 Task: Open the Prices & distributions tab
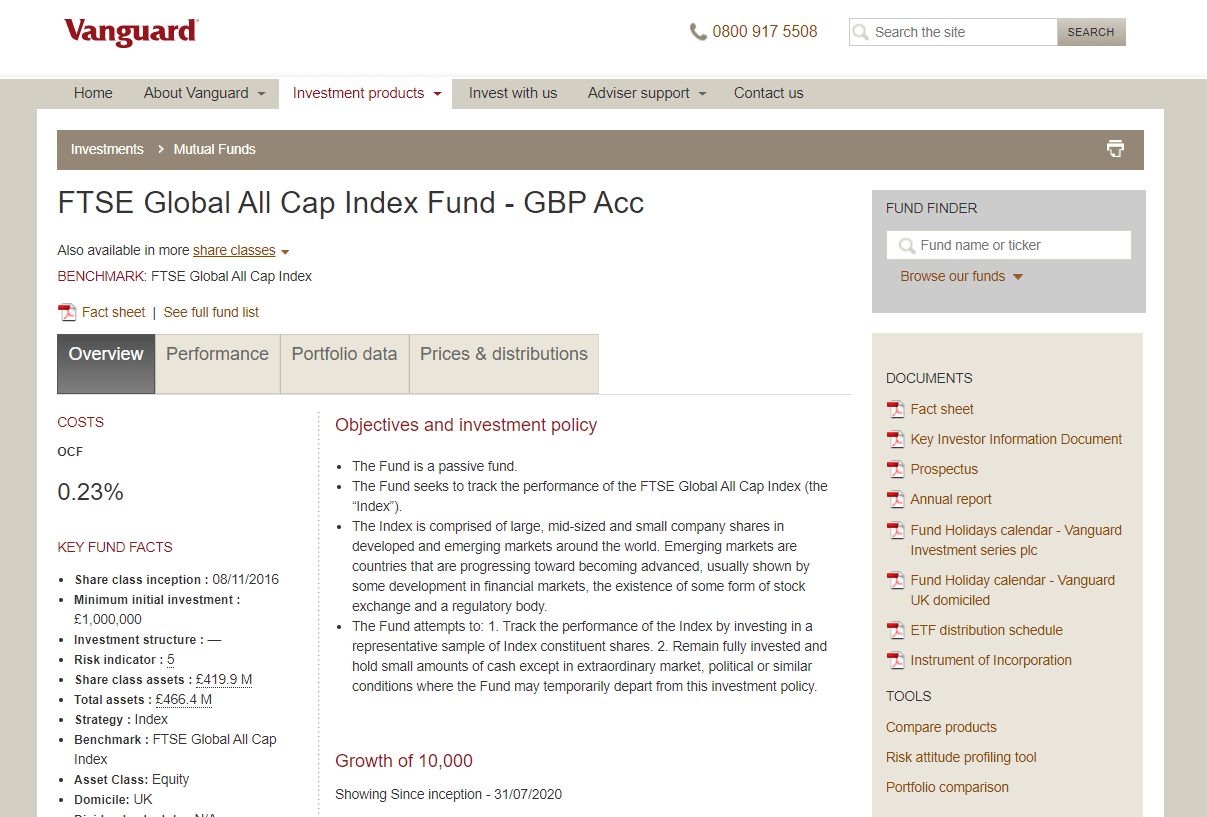(504, 364)
